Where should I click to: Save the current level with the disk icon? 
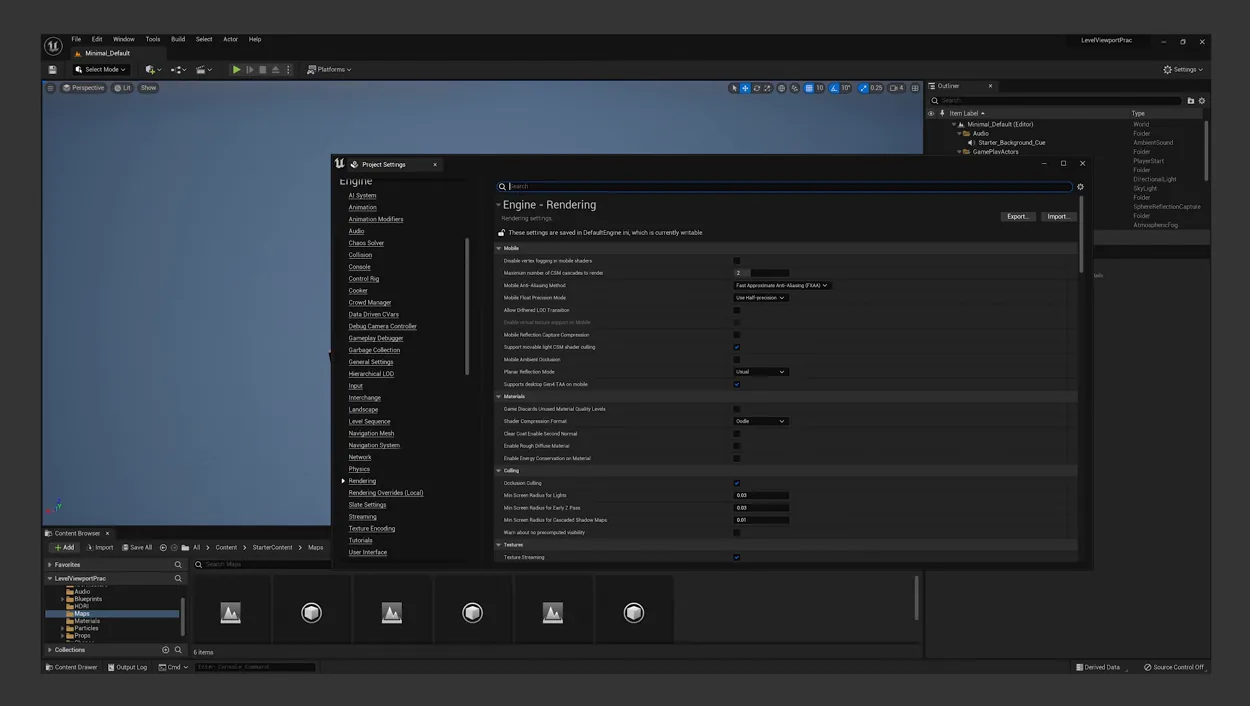(x=52, y=70)
